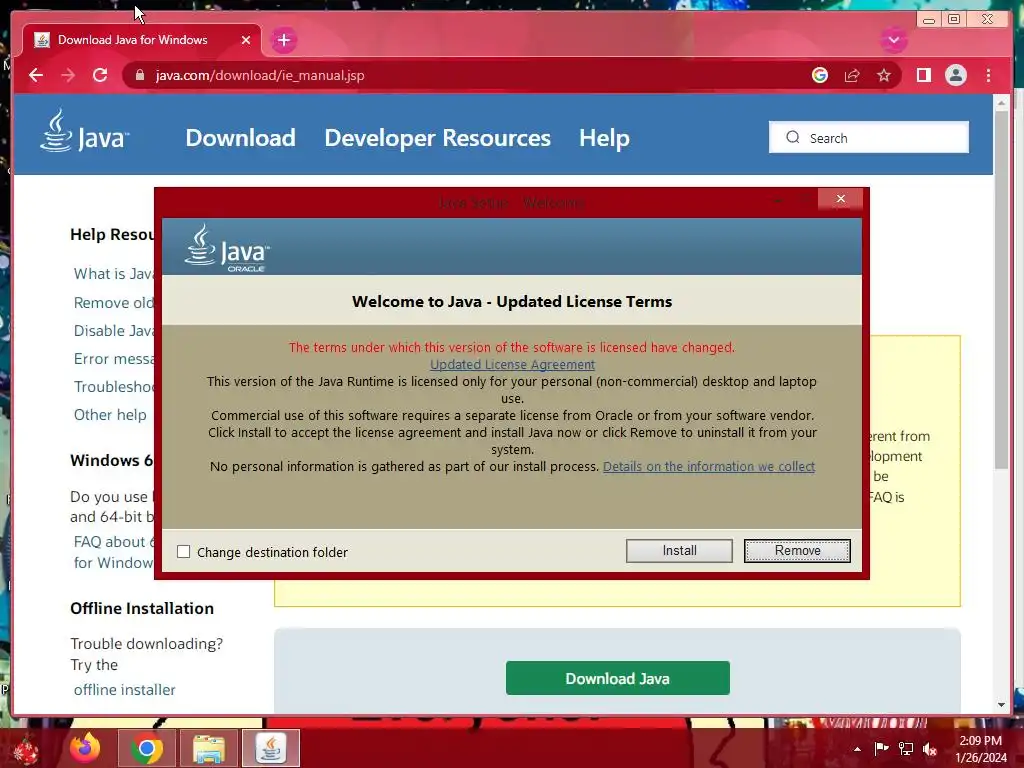The image size is (1024, 768).
Task: Click the browser forward arrow
Action: [68, 75]
